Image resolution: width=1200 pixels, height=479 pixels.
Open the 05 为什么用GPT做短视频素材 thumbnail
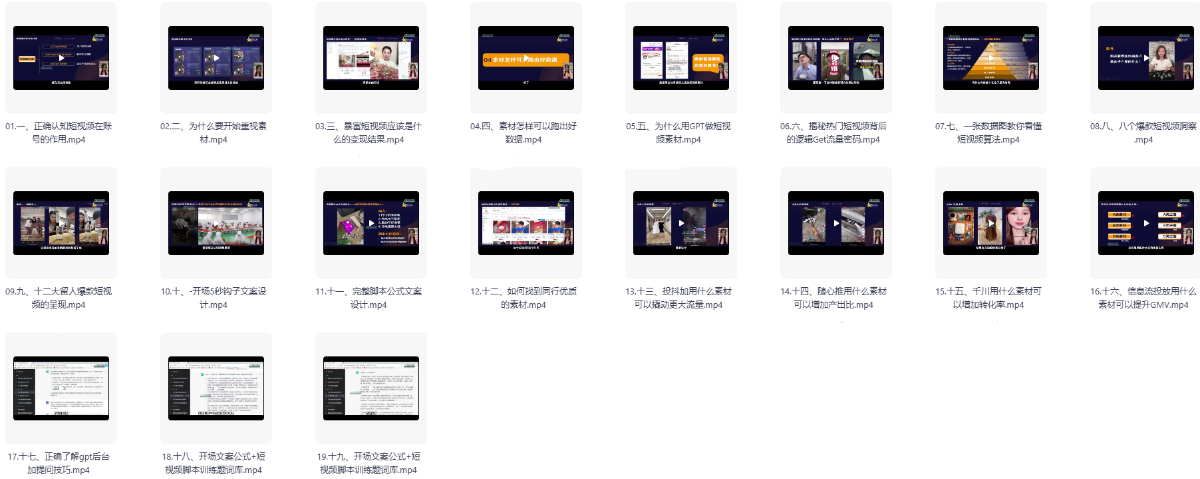(681, 58)
